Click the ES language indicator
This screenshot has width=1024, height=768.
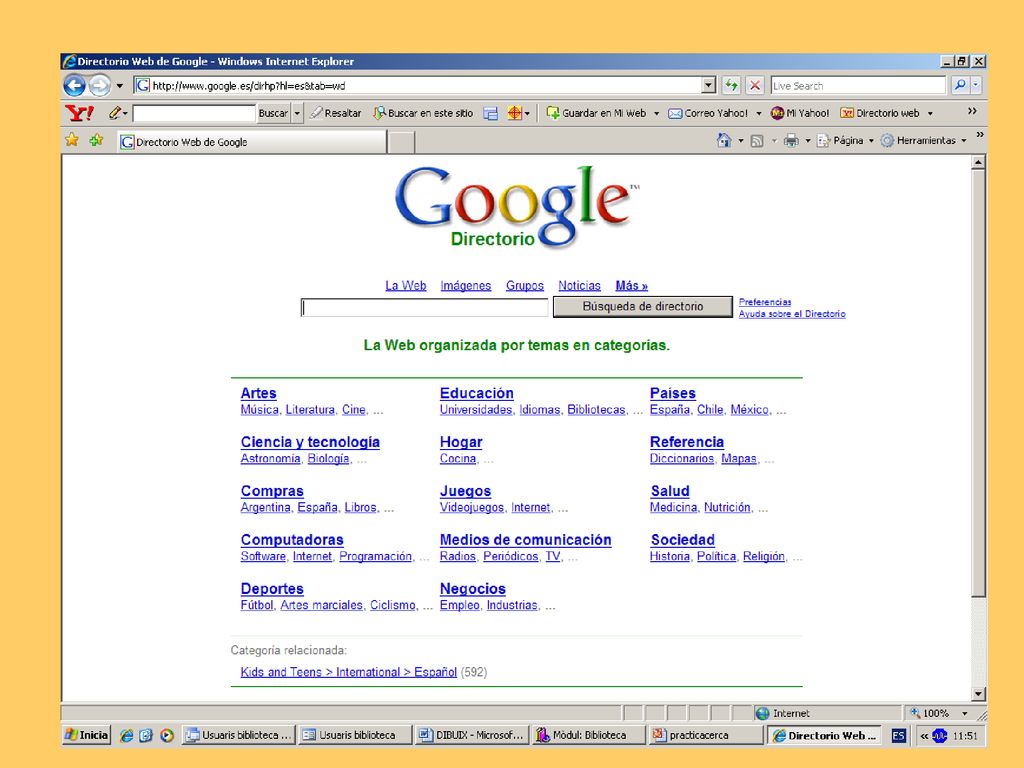click(899, 735)
